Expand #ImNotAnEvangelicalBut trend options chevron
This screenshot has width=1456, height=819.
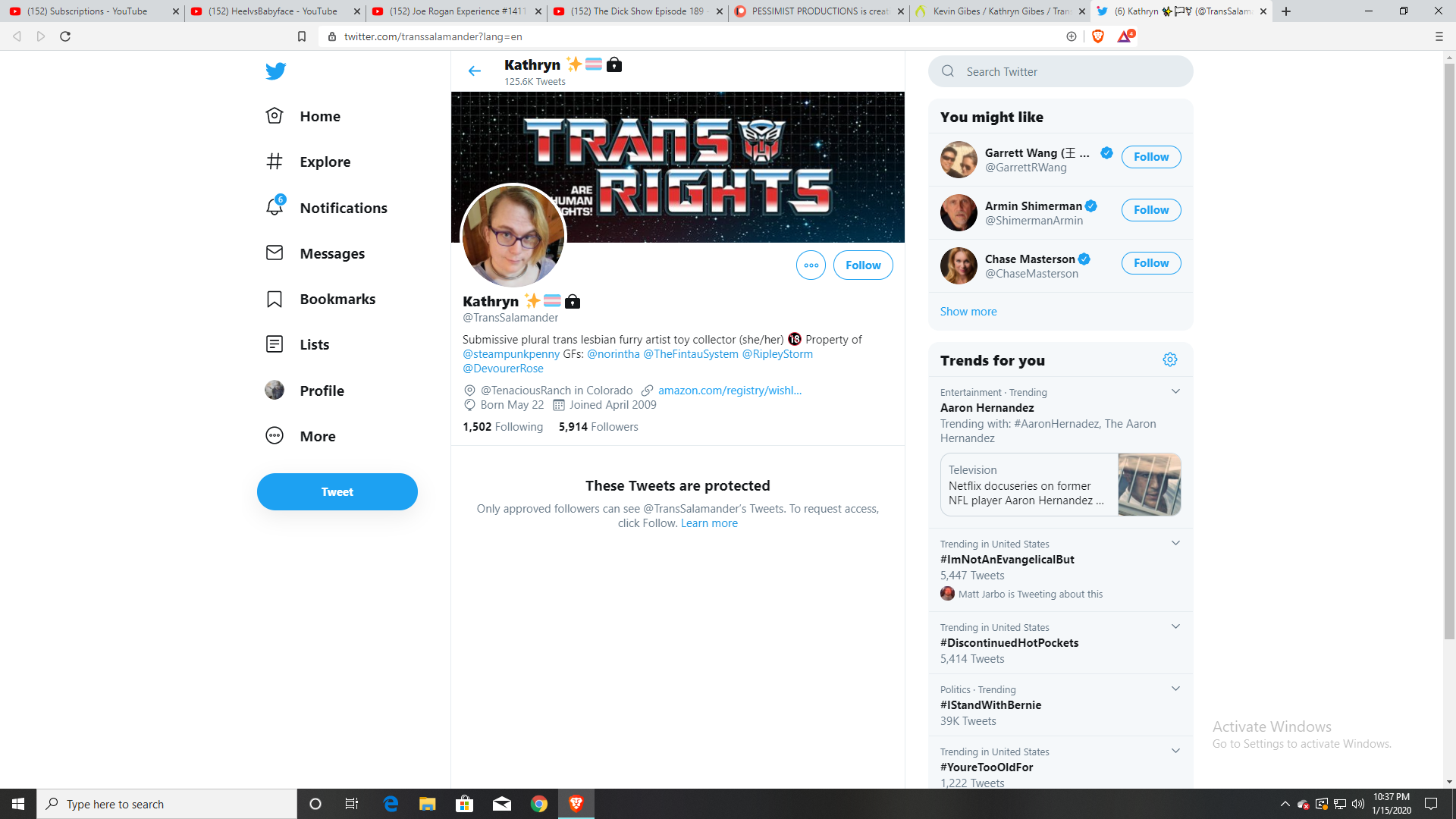pyautogui.click(x=1175, y=543)
